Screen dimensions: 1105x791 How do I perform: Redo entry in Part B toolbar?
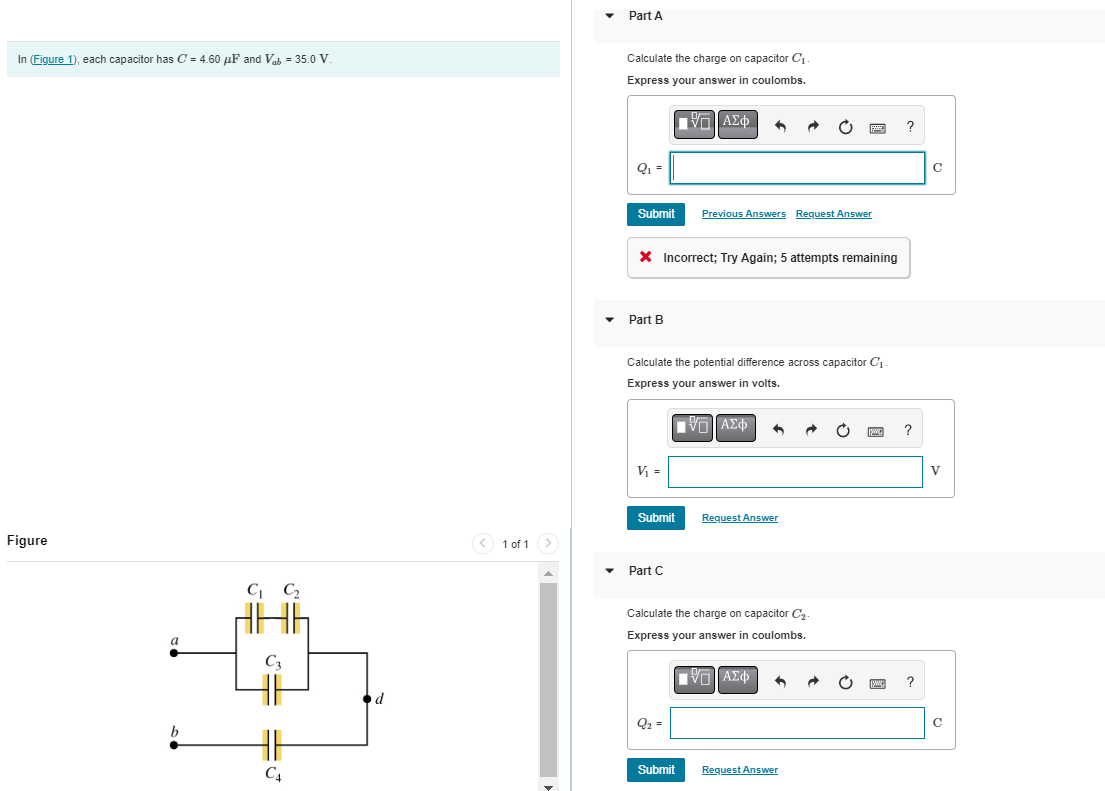pyautogui.click(x=810, y=430)
